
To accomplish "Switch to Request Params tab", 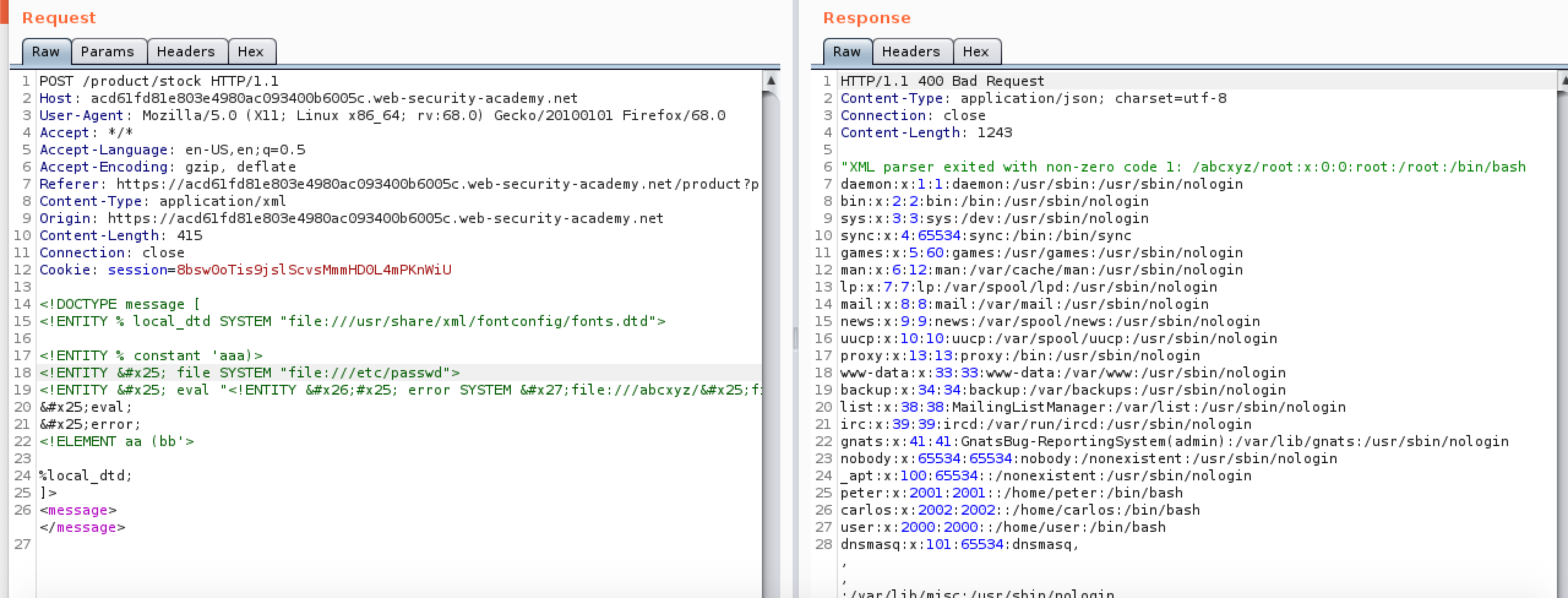I will pyautogui.click(x=108, y=51).
